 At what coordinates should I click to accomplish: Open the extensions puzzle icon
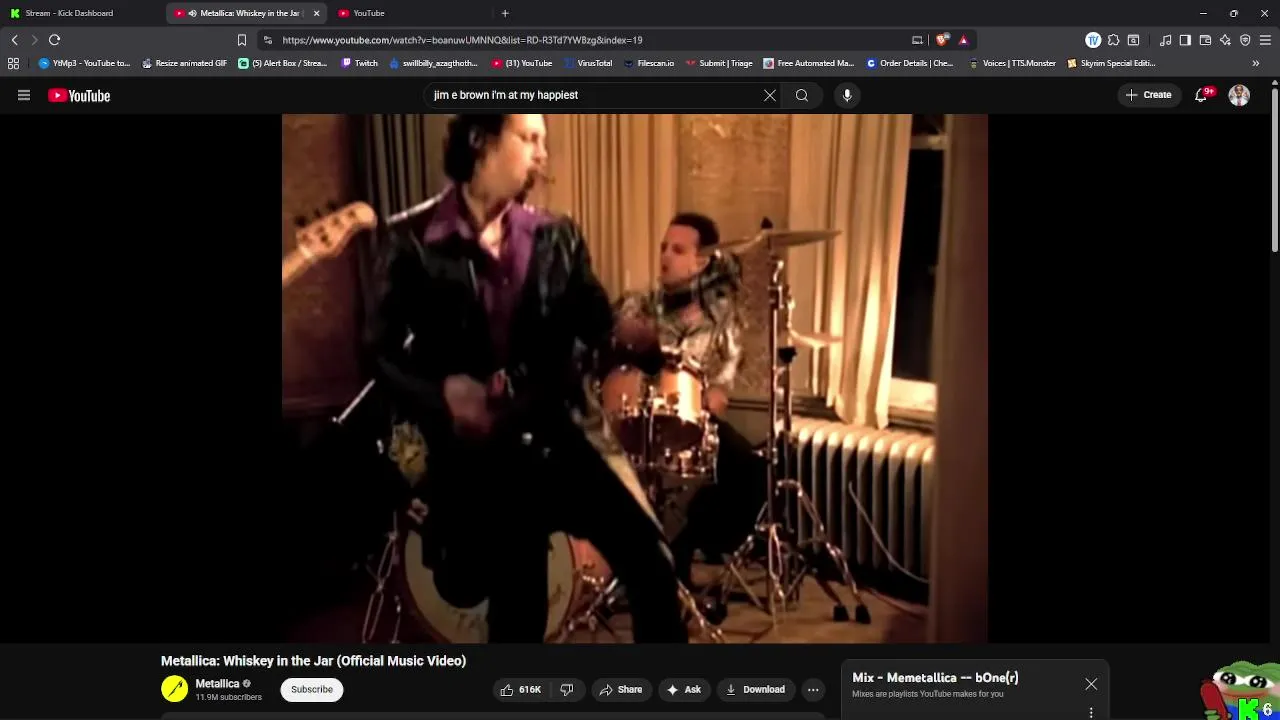point(1113,40)
